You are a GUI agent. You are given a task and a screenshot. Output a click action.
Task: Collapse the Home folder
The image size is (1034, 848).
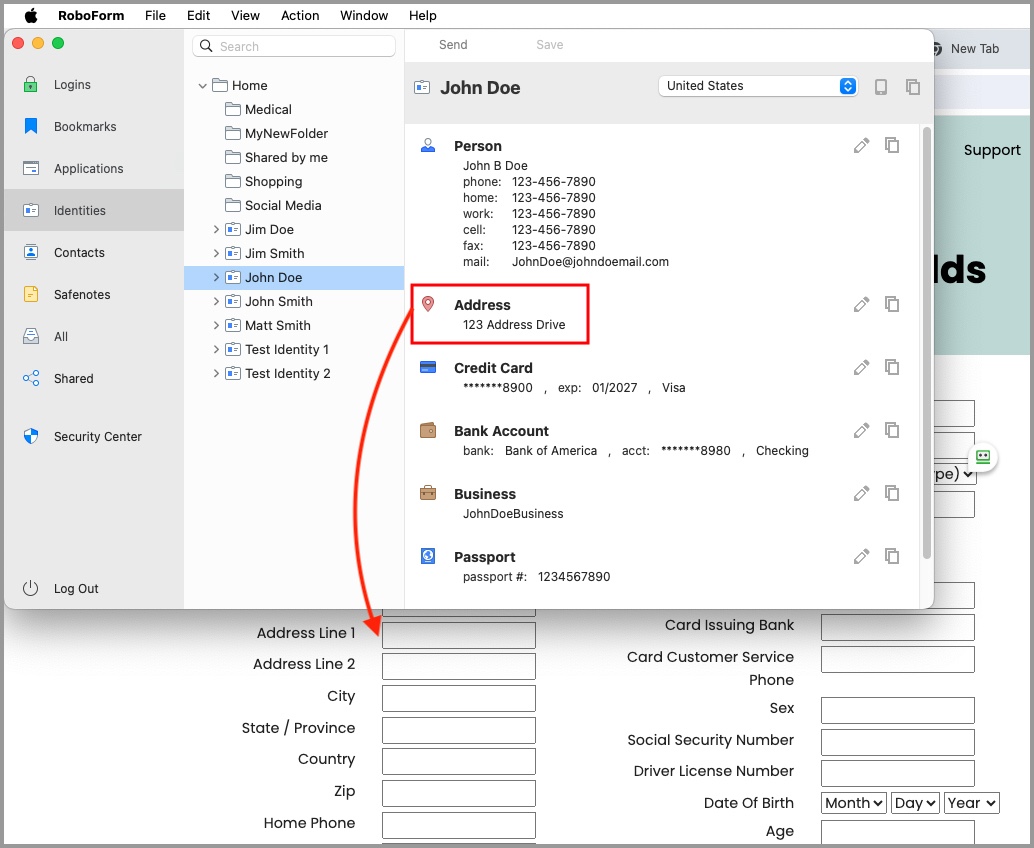(x=202, y=86)
